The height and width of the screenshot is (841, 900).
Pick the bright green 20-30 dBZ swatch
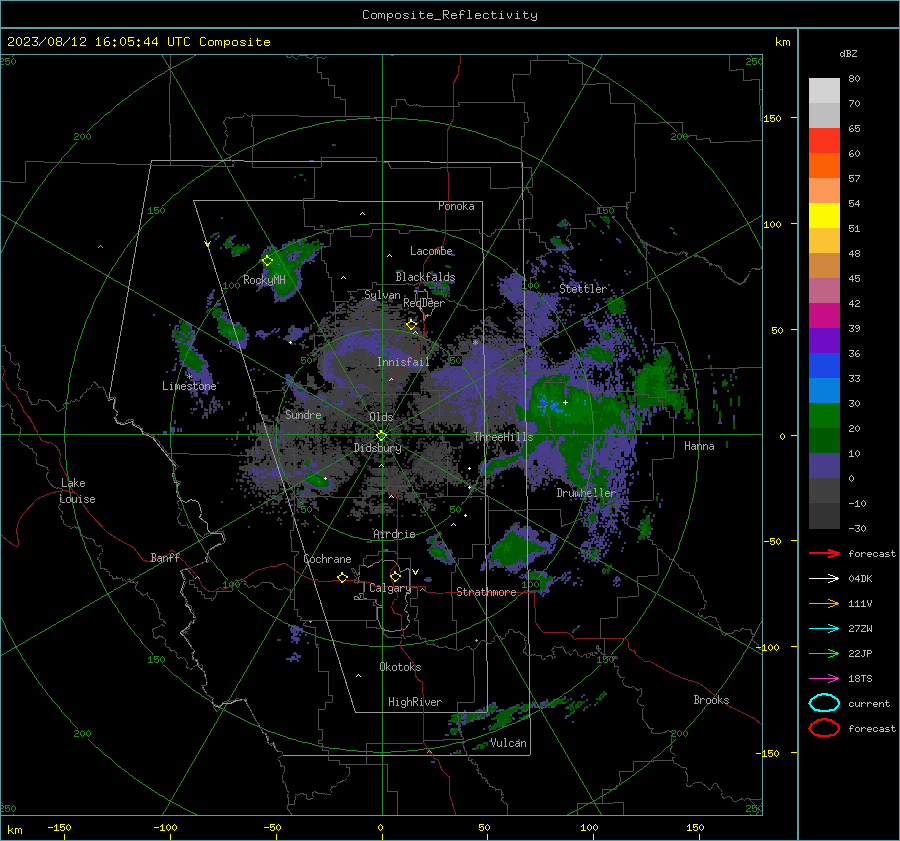[824, 416]
